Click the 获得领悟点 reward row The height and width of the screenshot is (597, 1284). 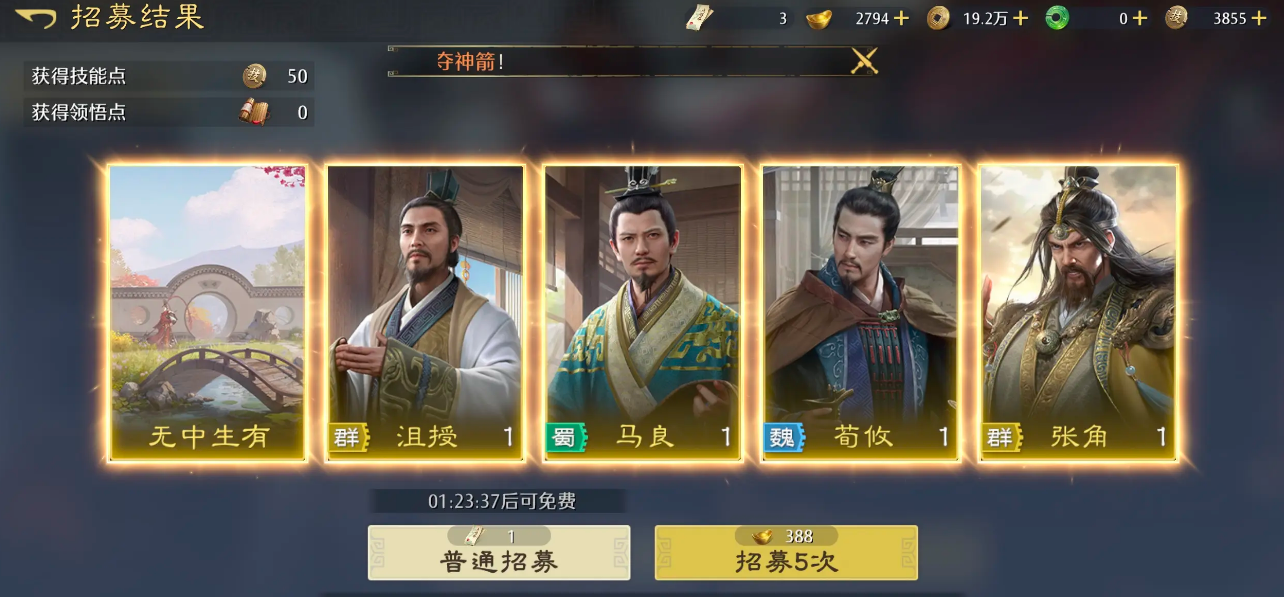(169, 112)
